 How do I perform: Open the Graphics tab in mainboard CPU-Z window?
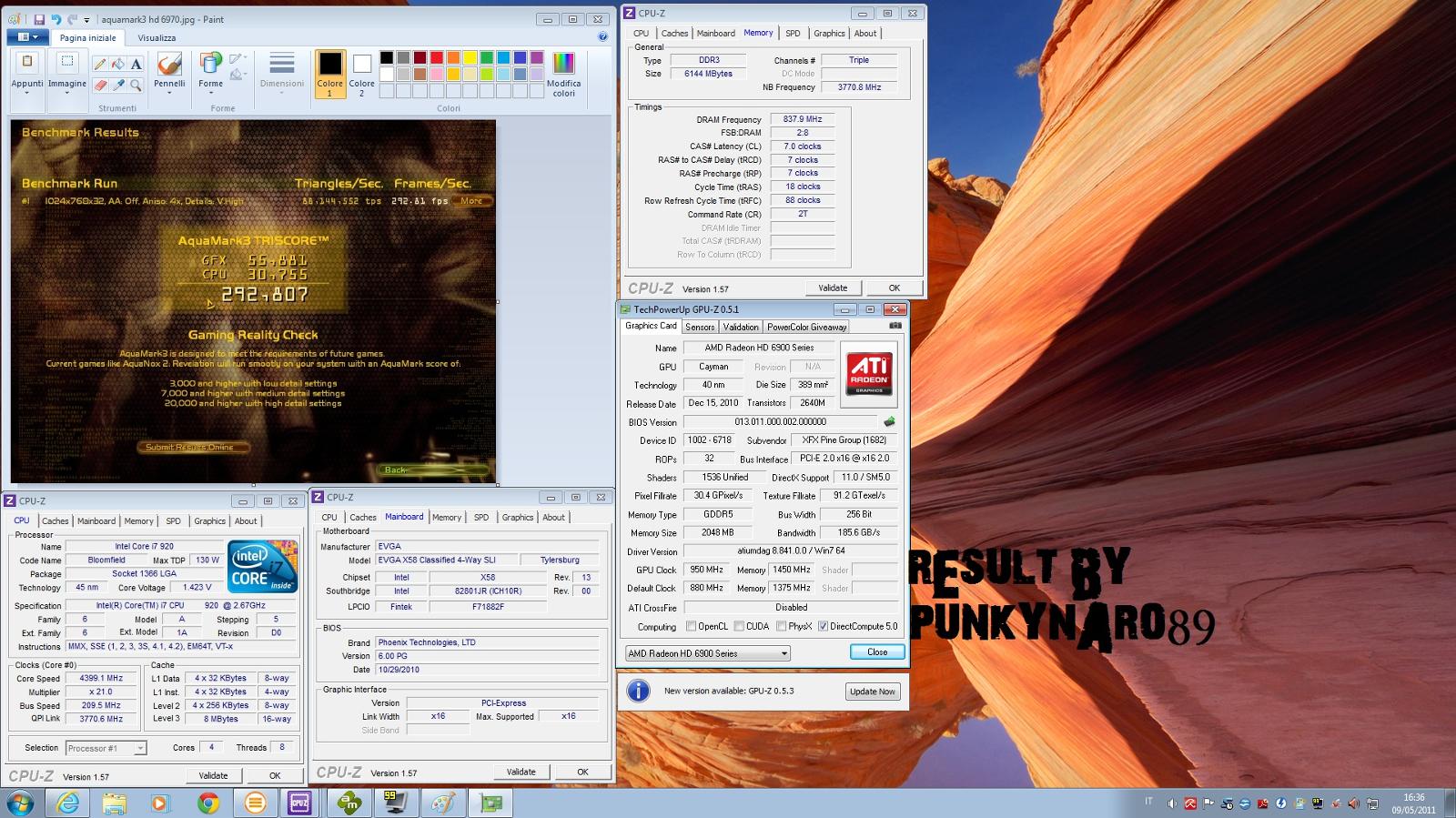coord(518,517)
